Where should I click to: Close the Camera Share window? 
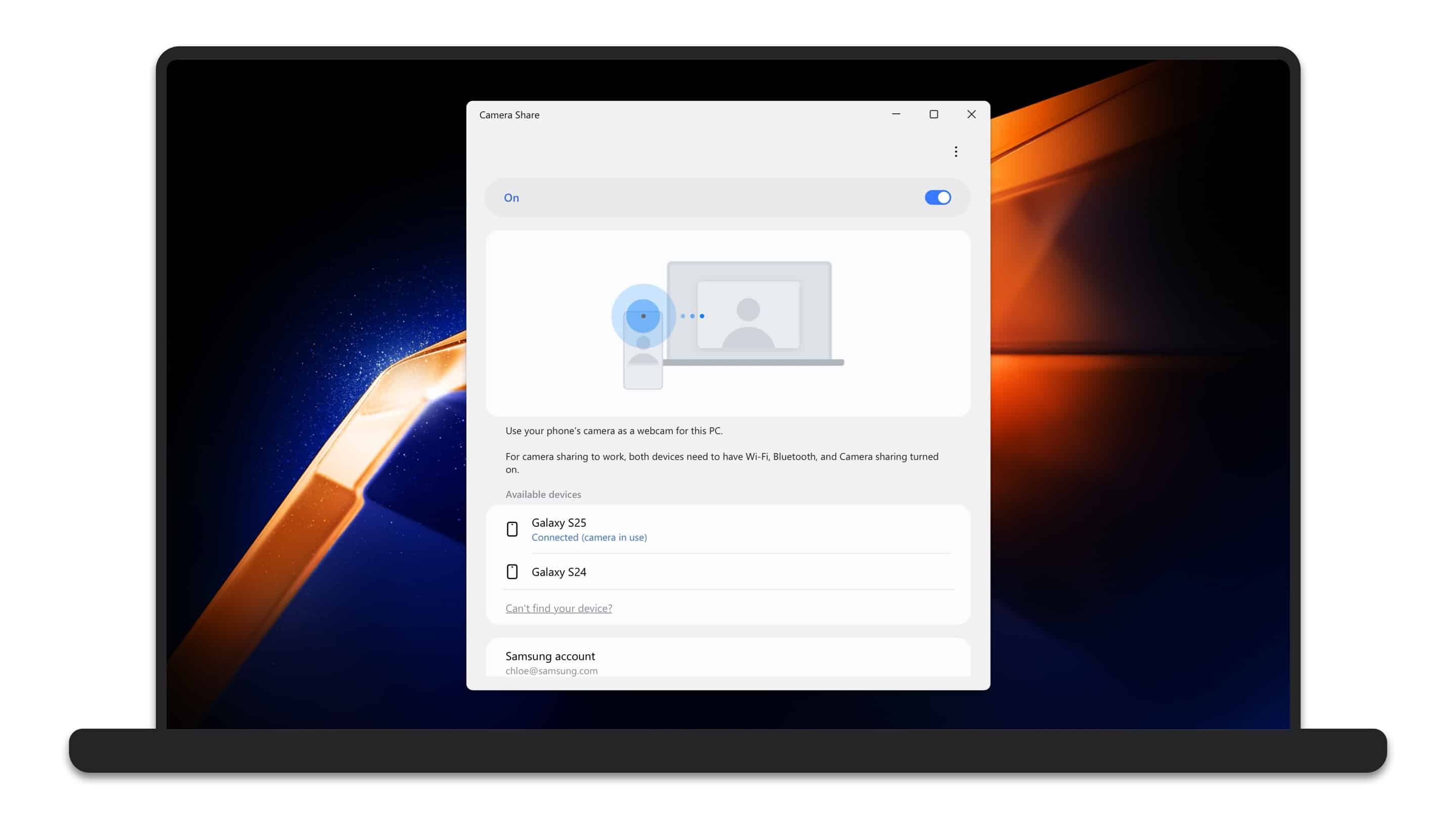[971, 114]
